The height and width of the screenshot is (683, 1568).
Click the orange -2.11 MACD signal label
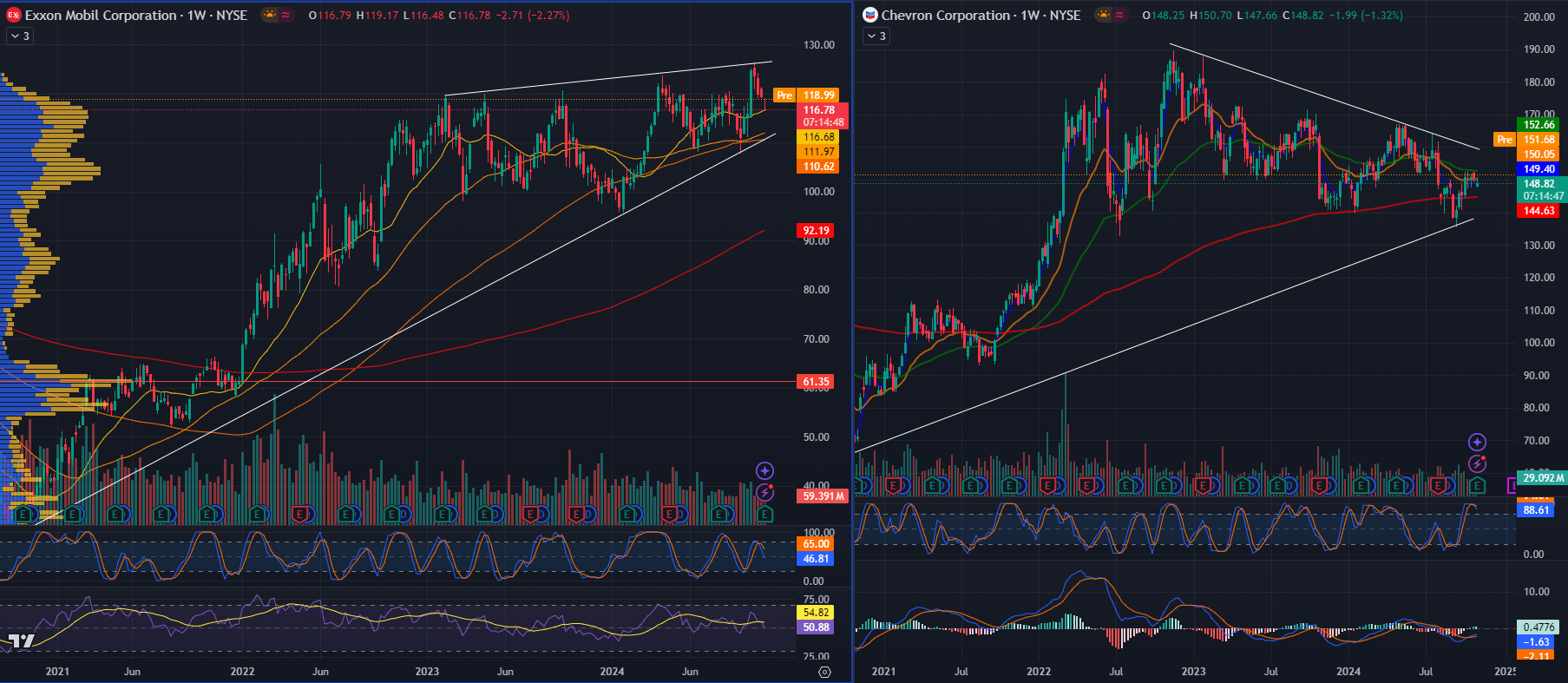pyautogui.click(x=1536, y=655)
